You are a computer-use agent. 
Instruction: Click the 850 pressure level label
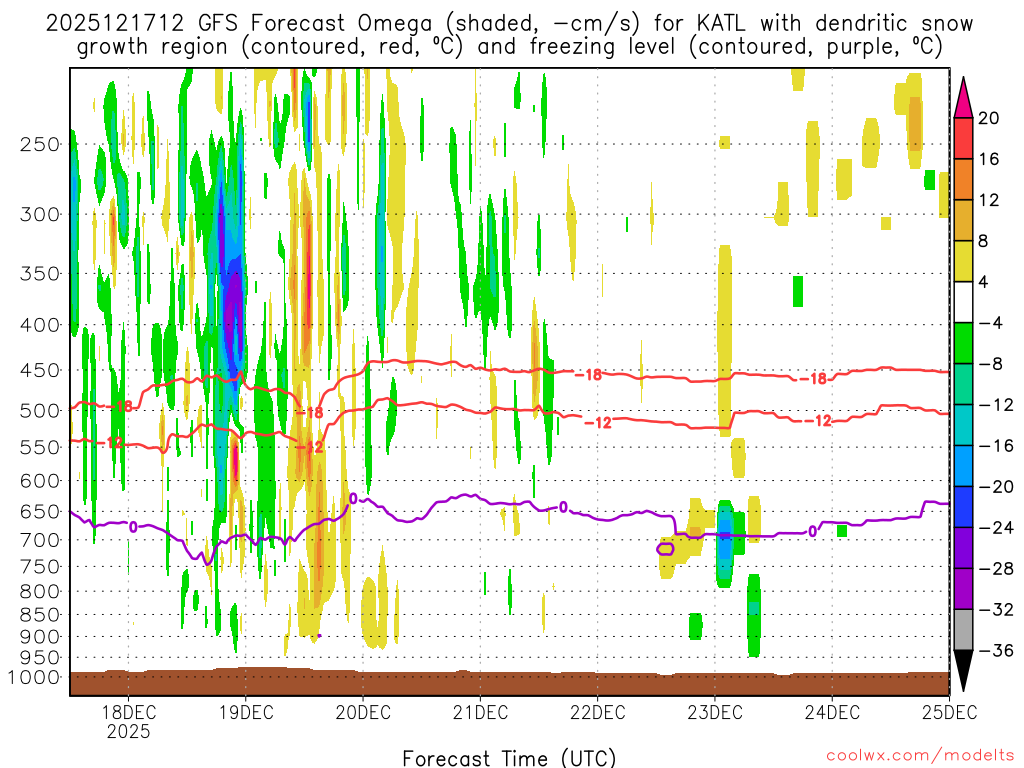[40, 615]
